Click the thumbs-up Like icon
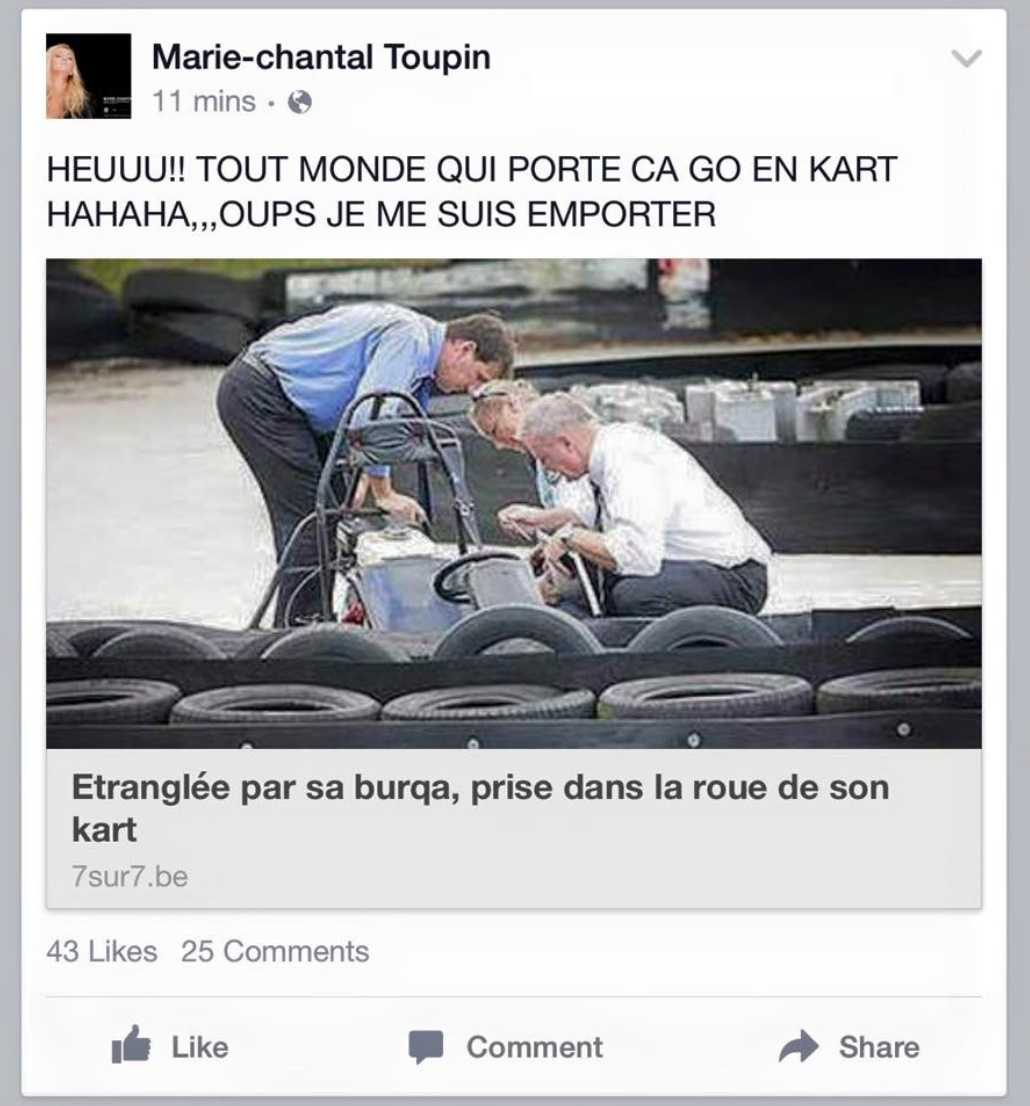1030x1106 pixels. pyautogui.click(x=131, y=1045)
